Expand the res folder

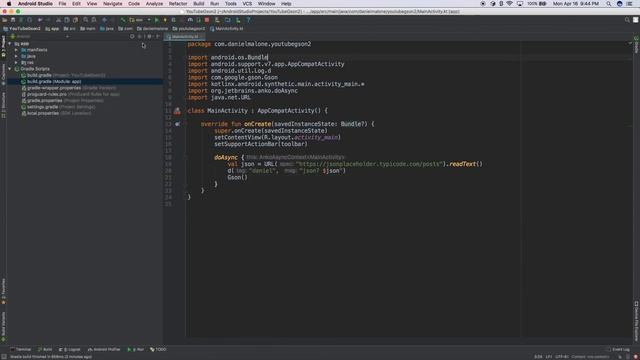pyautogui.click(x=16, y=62)
